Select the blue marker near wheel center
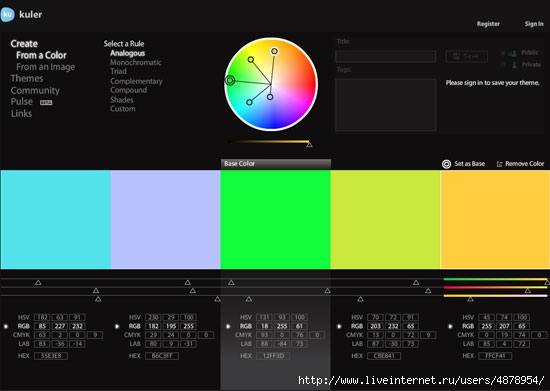550x391 pixels. (x=270, y=97)
